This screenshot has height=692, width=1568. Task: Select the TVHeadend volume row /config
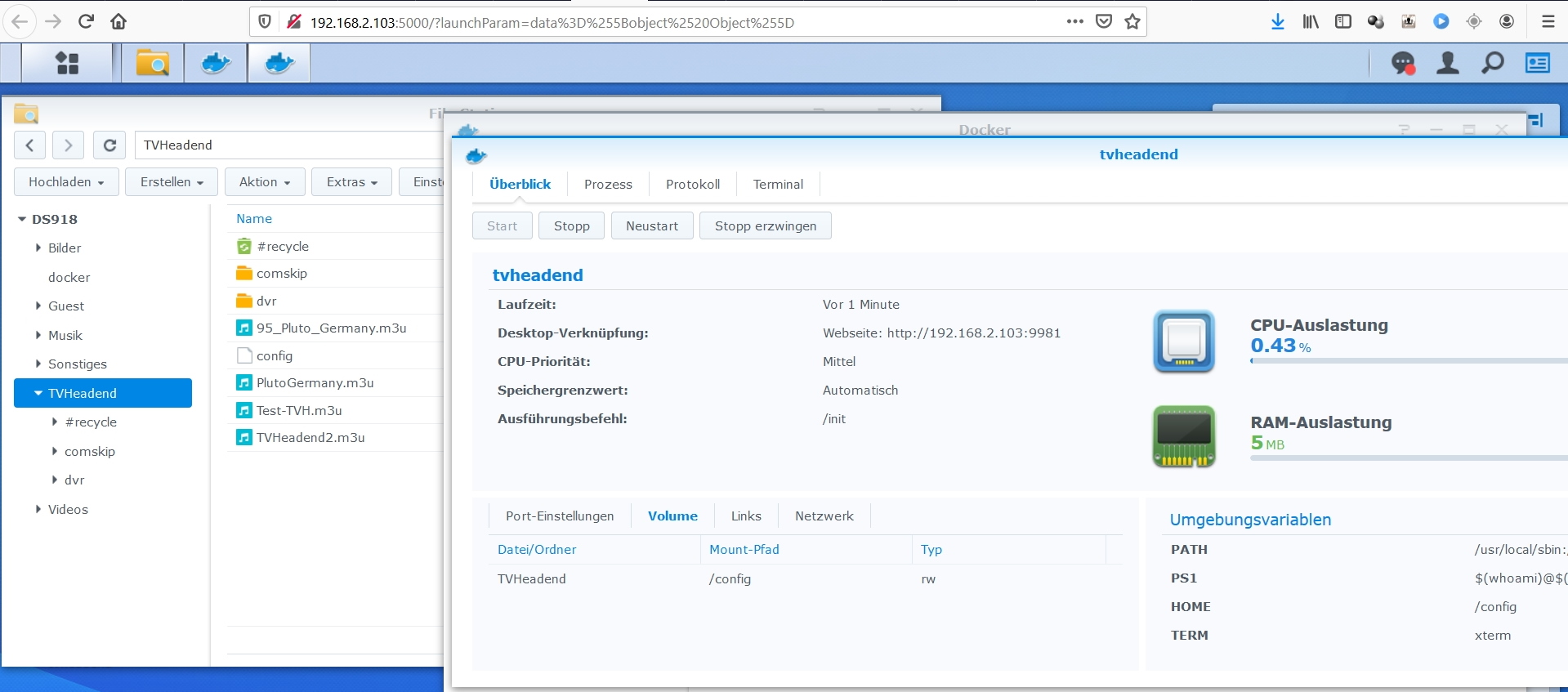(806, 579)
